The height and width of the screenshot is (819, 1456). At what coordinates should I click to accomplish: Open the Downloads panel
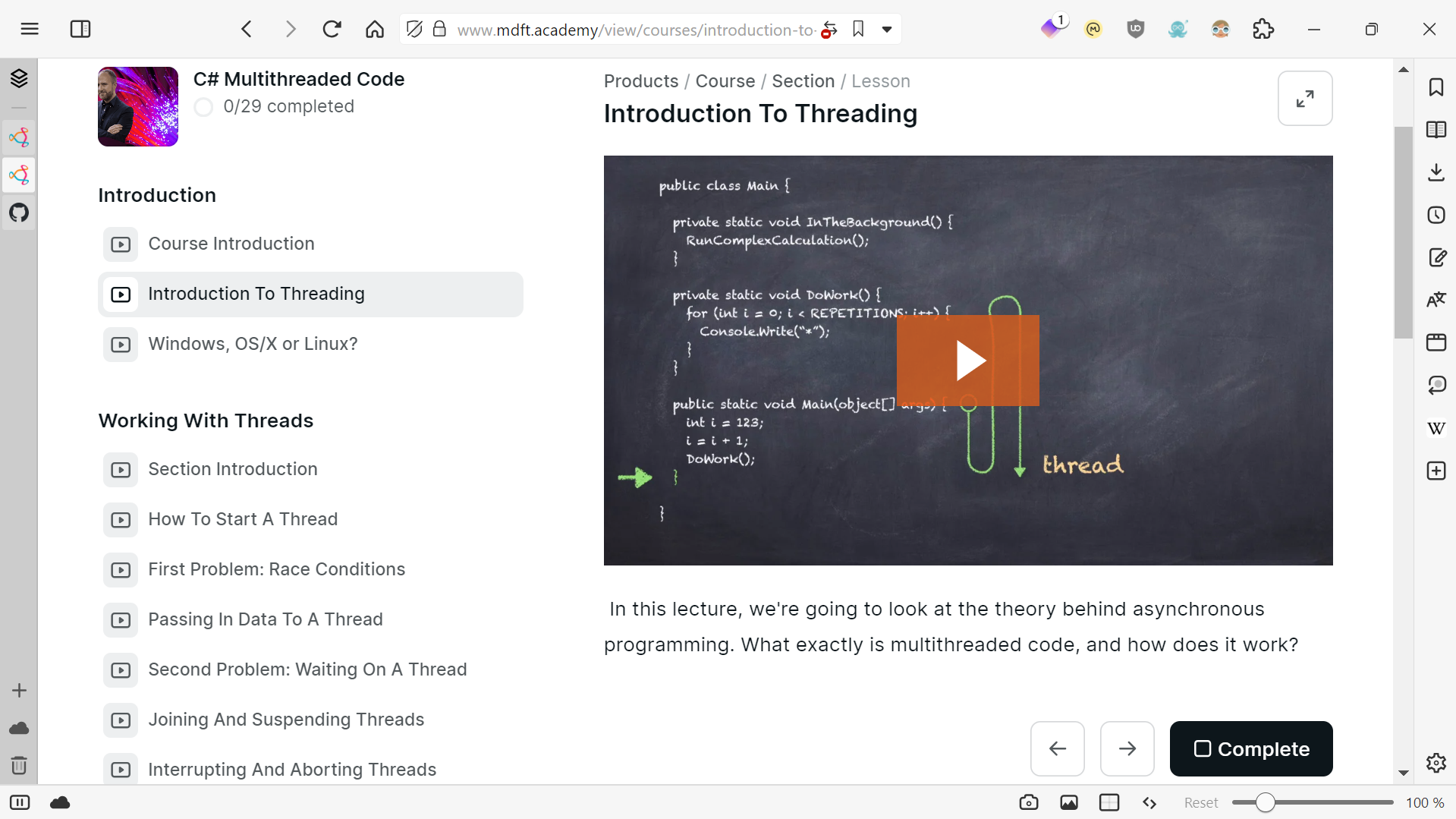1436,172
